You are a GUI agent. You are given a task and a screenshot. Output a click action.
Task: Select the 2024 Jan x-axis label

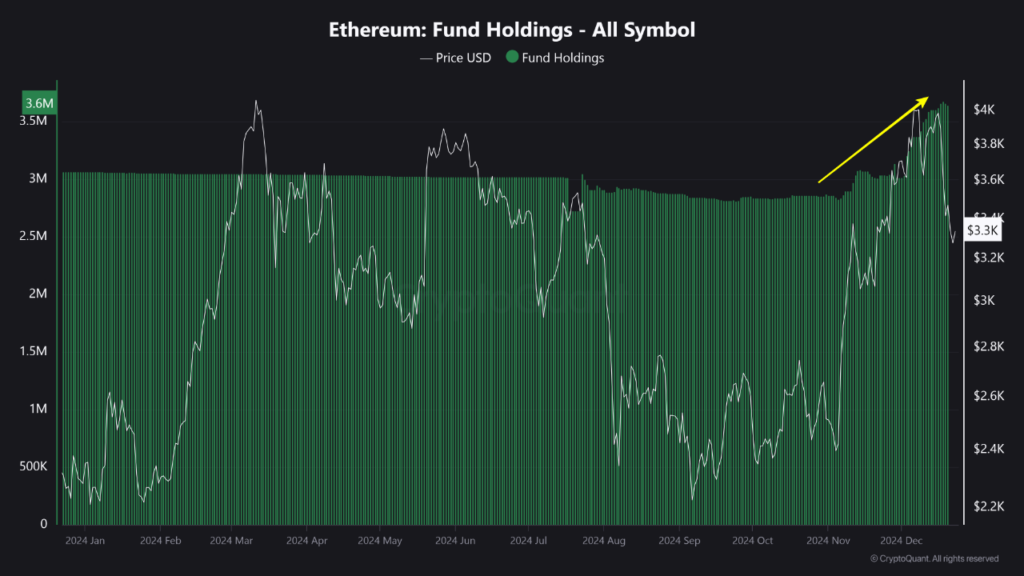(84, 540)
